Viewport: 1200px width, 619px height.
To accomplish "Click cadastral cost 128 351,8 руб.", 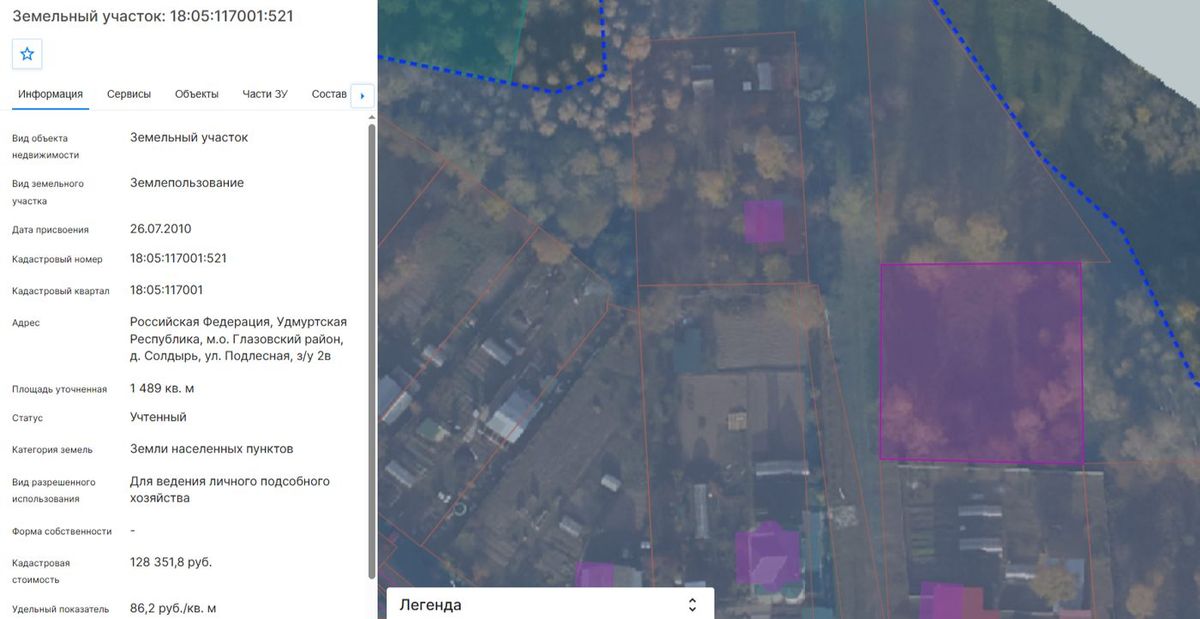I will pos(171,562).
